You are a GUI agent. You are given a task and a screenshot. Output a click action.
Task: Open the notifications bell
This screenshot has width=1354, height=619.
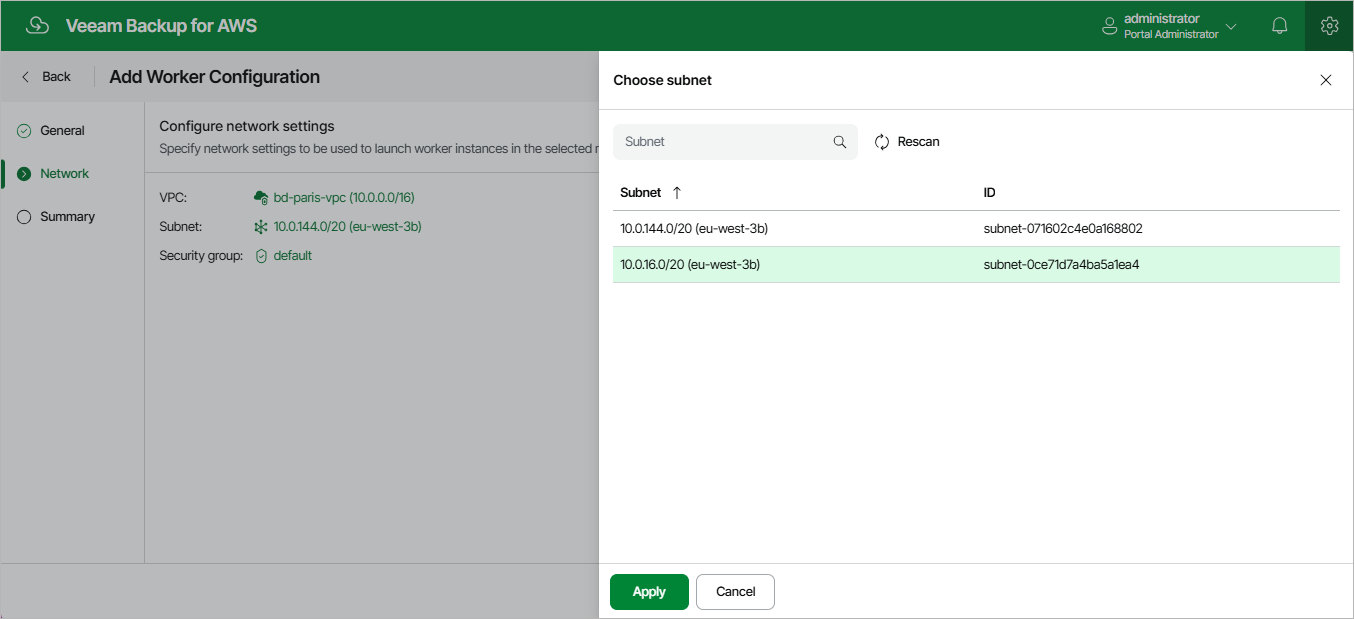(x=1279, y=26)
